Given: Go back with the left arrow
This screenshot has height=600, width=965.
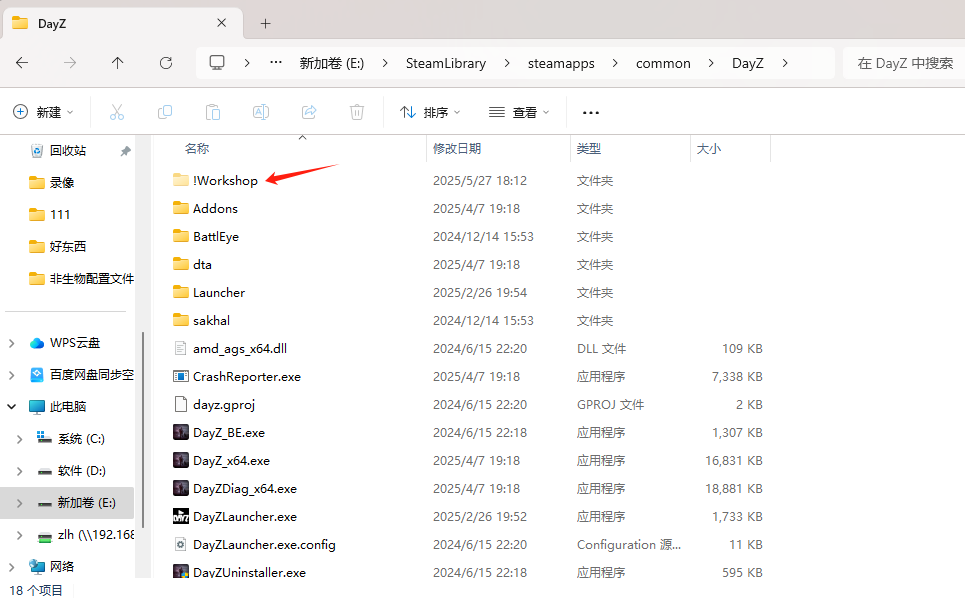Looking at the screenshot, I should 22,63.
